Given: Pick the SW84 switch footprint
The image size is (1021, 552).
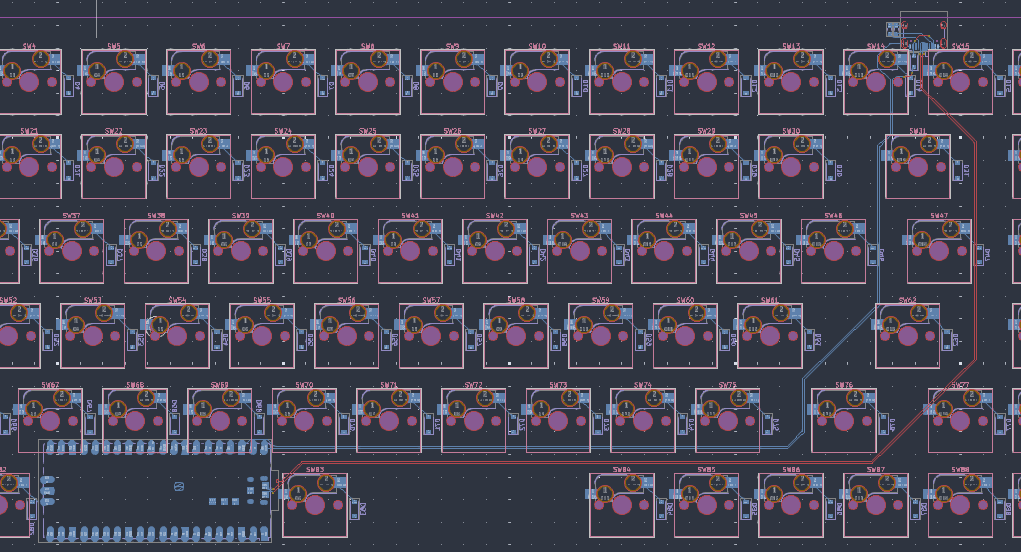Looking at the screenshot, I should click(x=622, y=505).
